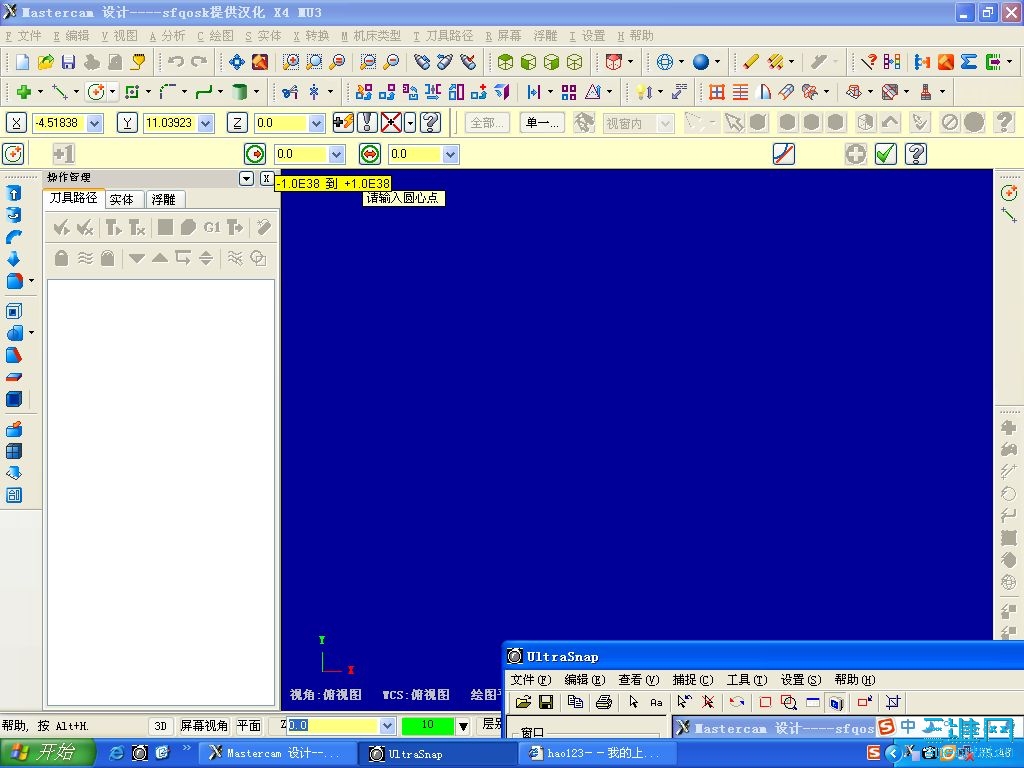This screenshot has width=1024, height=768.
Task: Click the X coordinate input field
Action: [59, 123]
